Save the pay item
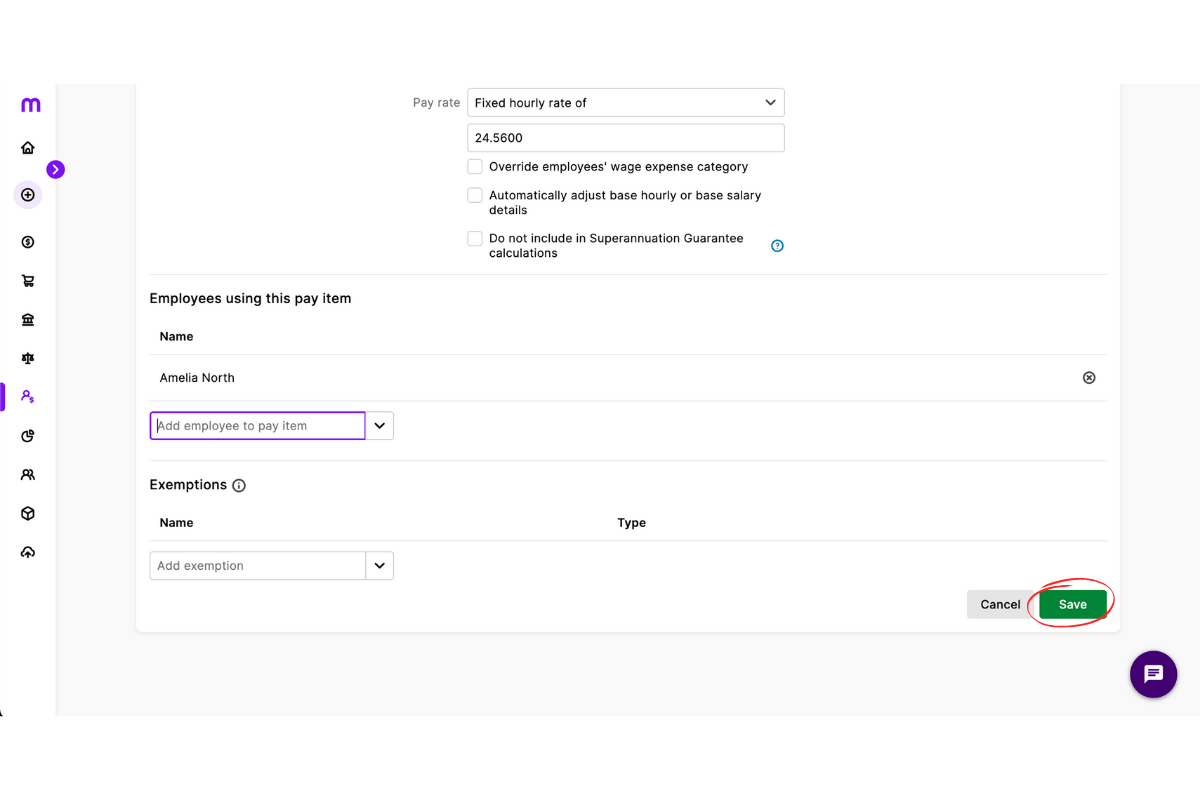Screen dimensions: 1200x800 point(1072,604)
